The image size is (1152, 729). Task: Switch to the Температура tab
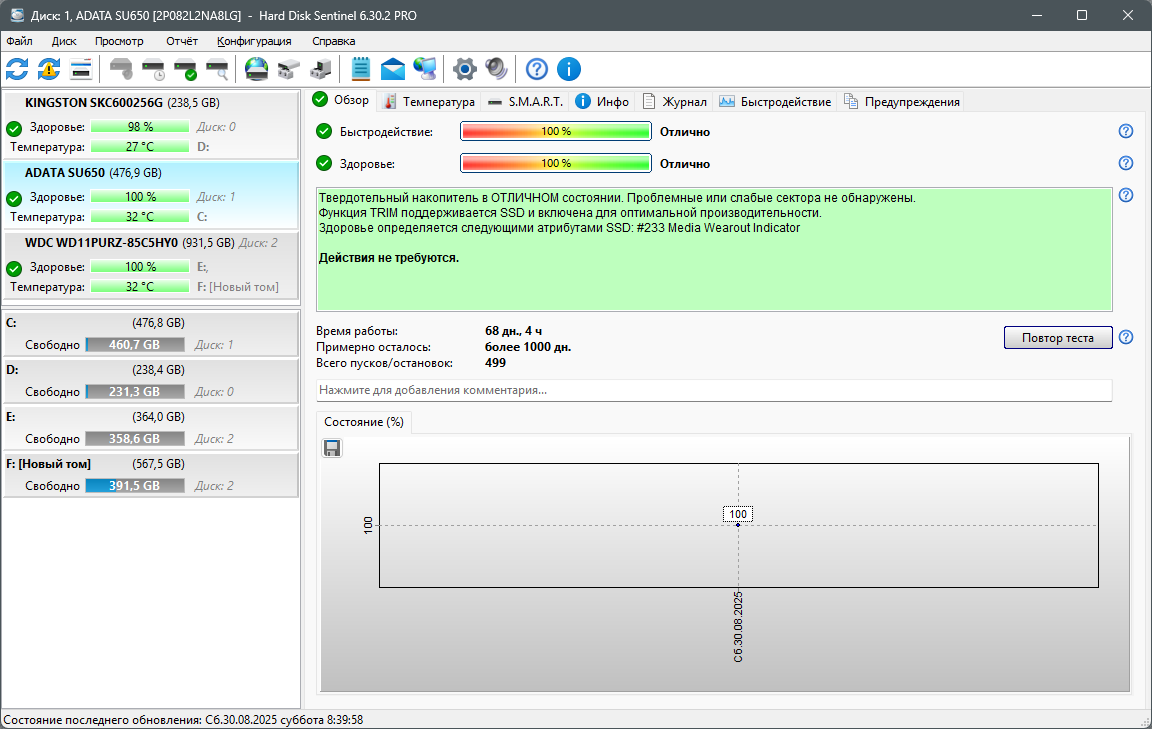(430, 101)
